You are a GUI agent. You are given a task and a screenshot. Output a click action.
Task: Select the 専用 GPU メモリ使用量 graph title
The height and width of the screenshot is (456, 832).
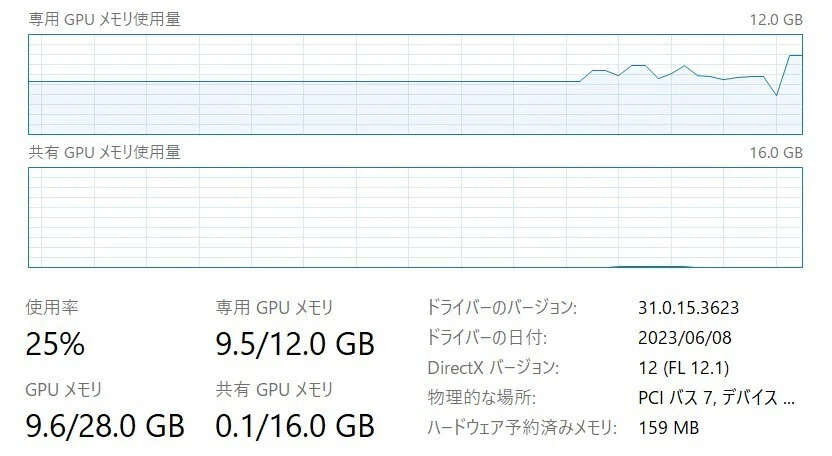(105, 20)
